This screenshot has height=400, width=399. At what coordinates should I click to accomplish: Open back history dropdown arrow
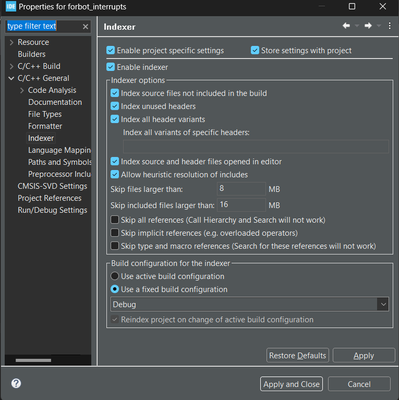(x=357, y=26)
